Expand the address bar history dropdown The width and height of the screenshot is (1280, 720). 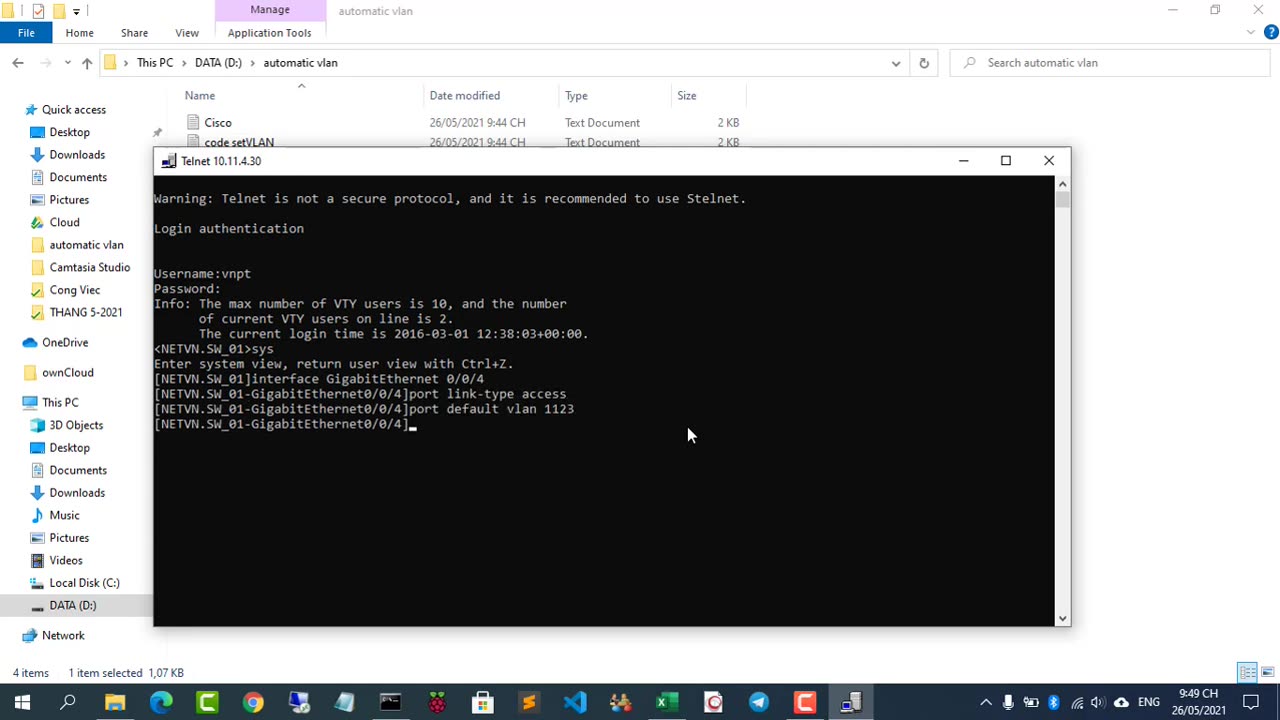pyautogui.click(x=896, y=63)
